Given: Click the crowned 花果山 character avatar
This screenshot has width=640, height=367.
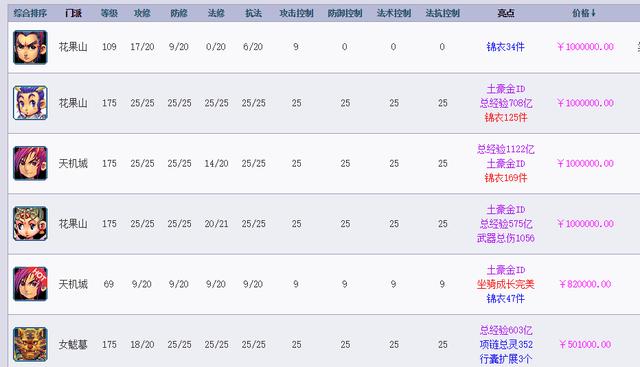Looking at the screenshot, I should tap(30, 224).
